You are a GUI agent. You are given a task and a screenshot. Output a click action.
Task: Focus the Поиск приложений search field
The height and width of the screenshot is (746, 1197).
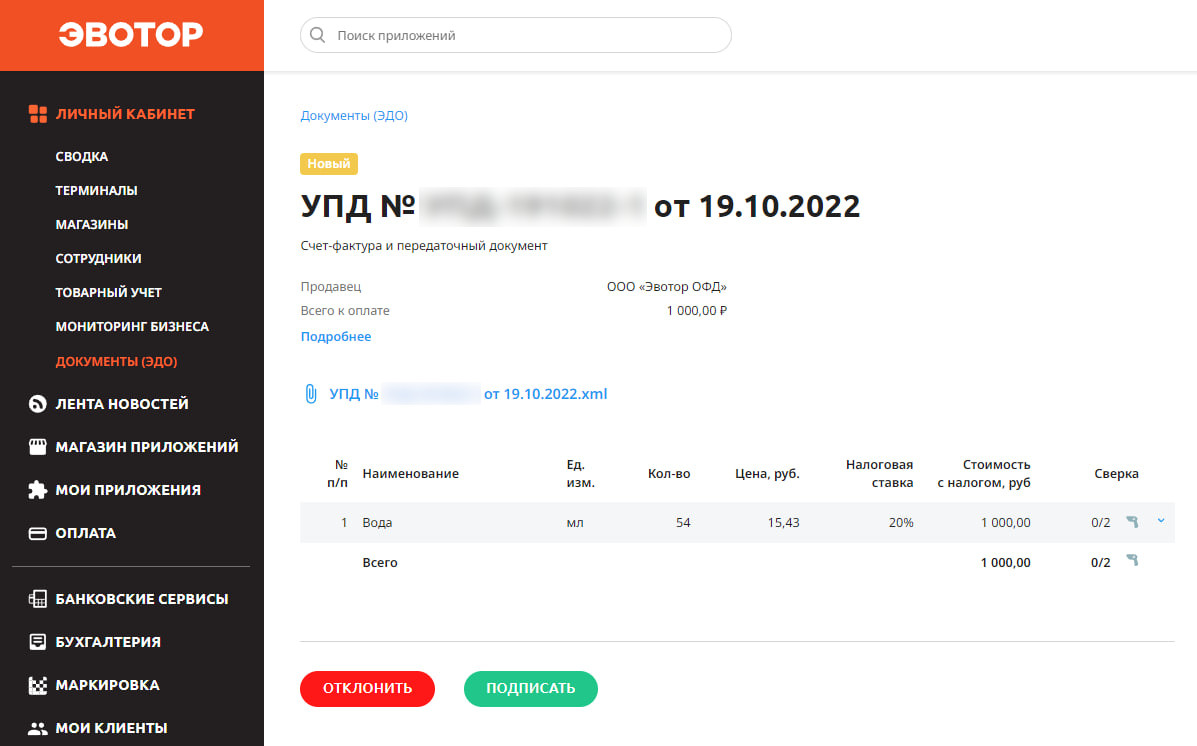516,35
